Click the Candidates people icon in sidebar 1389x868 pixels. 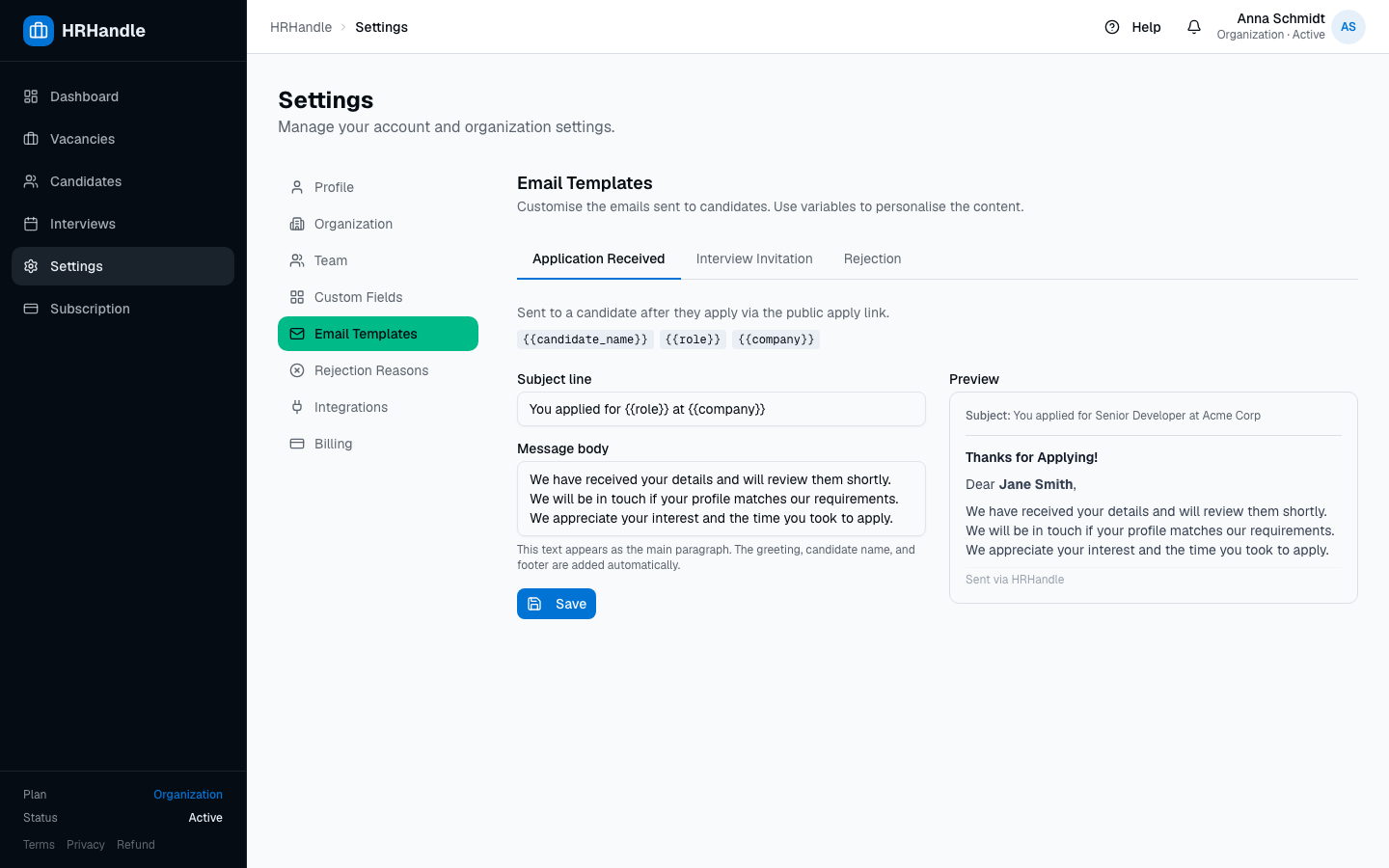point(31,181)
